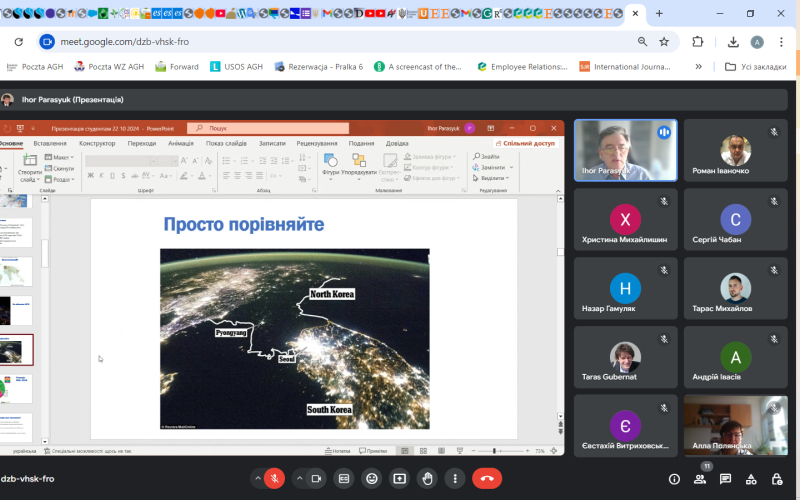800x500 pixels.
Task: Leave the call with red hang-up button
Action: tap(487, 479)
